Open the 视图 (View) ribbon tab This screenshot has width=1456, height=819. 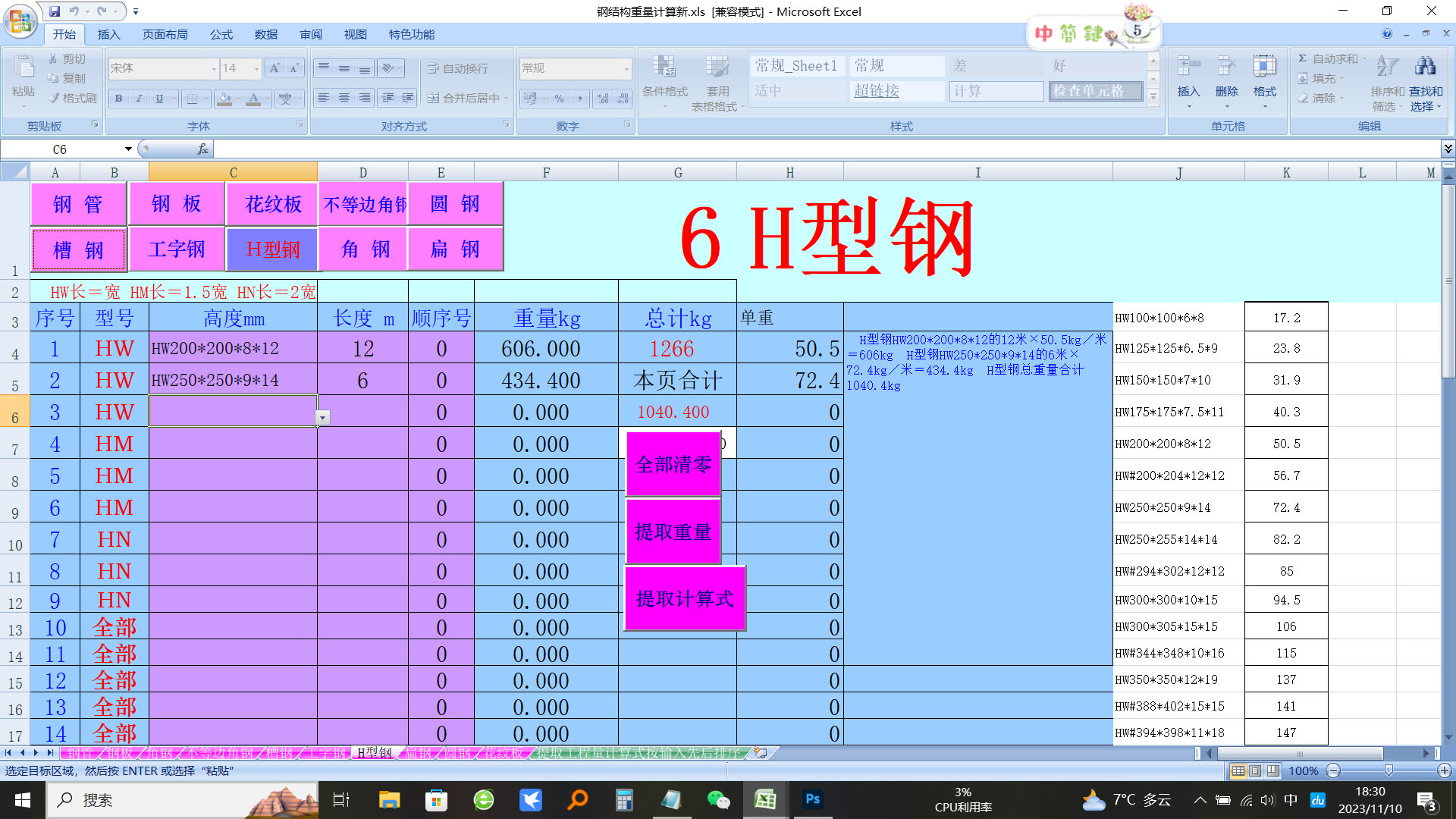click(x=355, y=34)
